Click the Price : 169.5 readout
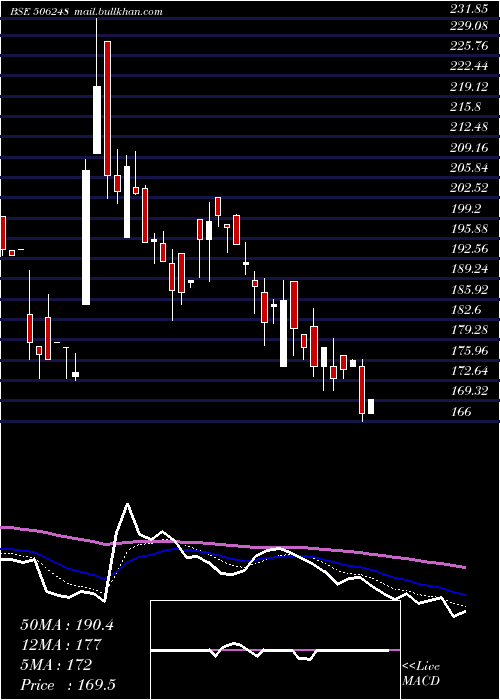The width and height of the screenshot is (500, 700). click(70, 685)
